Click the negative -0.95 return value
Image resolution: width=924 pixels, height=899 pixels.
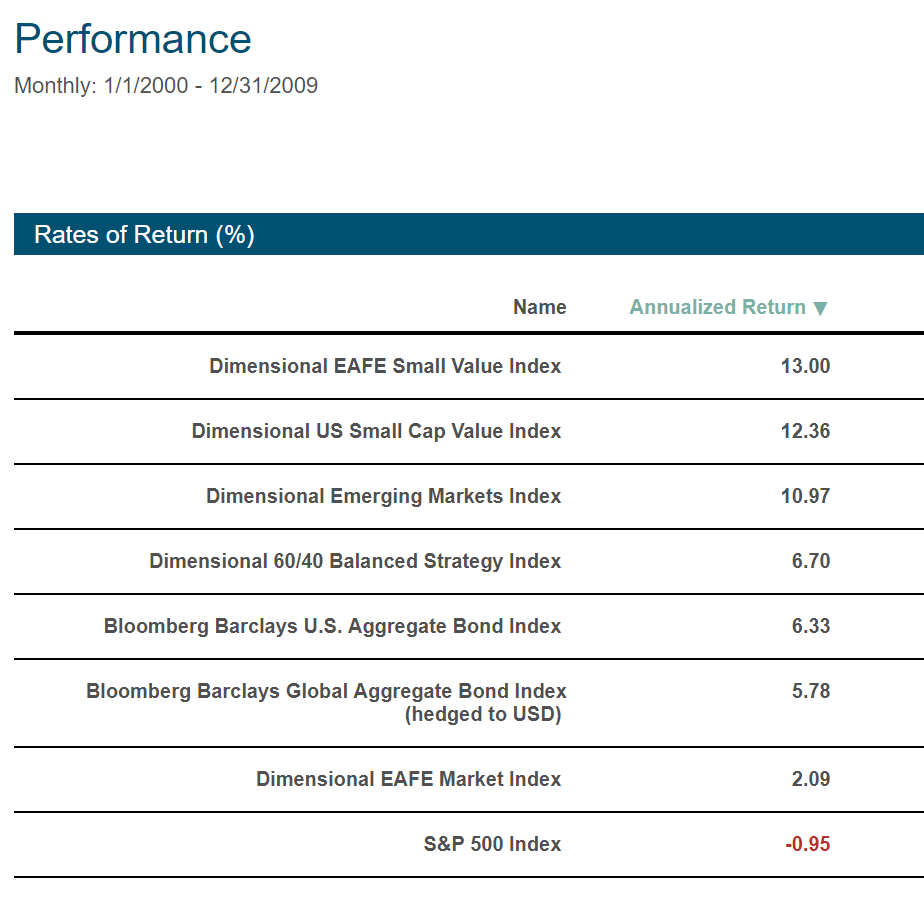pos(807,844)
